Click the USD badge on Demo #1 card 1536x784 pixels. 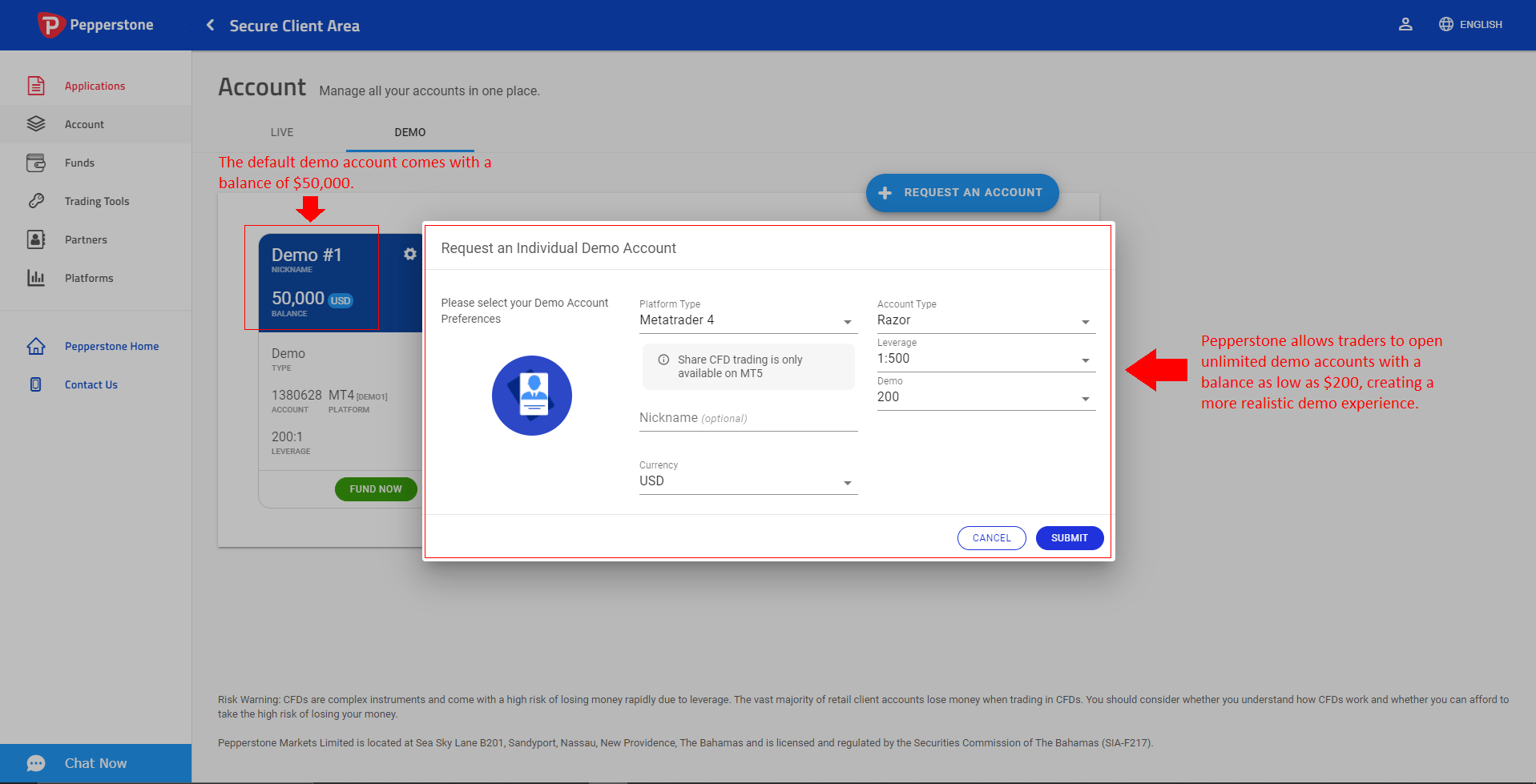tap(341, 300)
